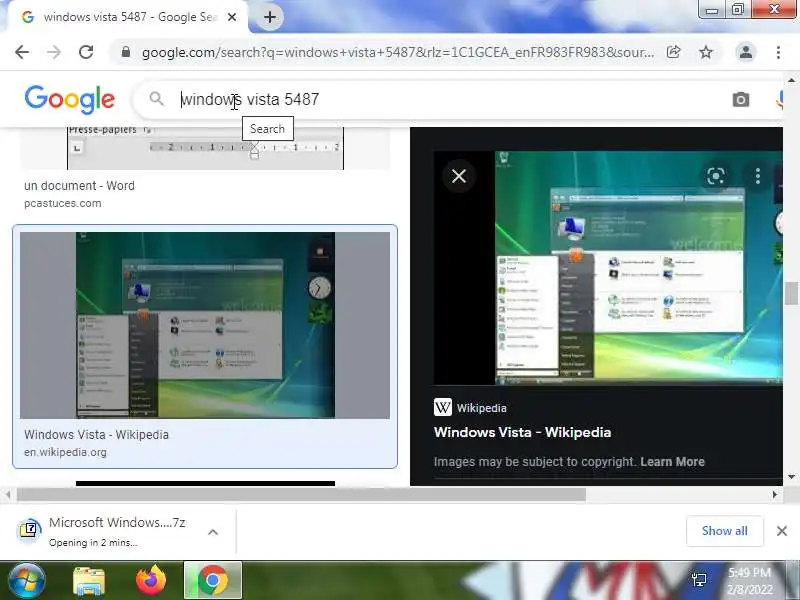
Task: Open the Chrome profile avatar
Action: [745, 52]
